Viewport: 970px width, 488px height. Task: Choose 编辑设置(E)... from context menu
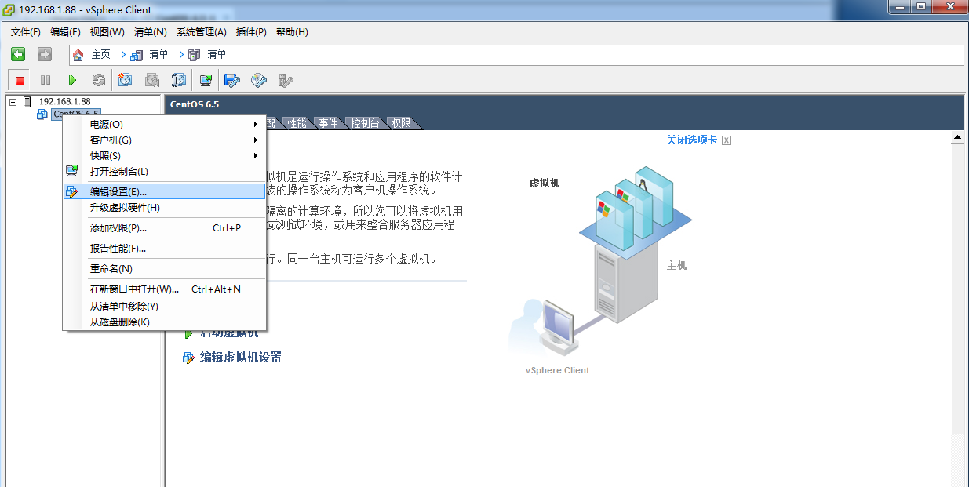click(165, 191)
